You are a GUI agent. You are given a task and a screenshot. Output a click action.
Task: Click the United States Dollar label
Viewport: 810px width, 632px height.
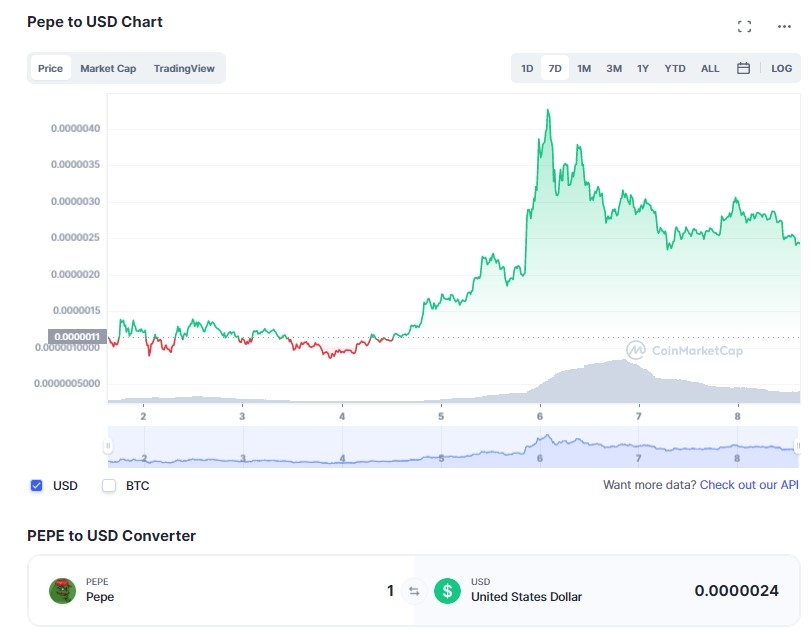(x=526, y=597)
